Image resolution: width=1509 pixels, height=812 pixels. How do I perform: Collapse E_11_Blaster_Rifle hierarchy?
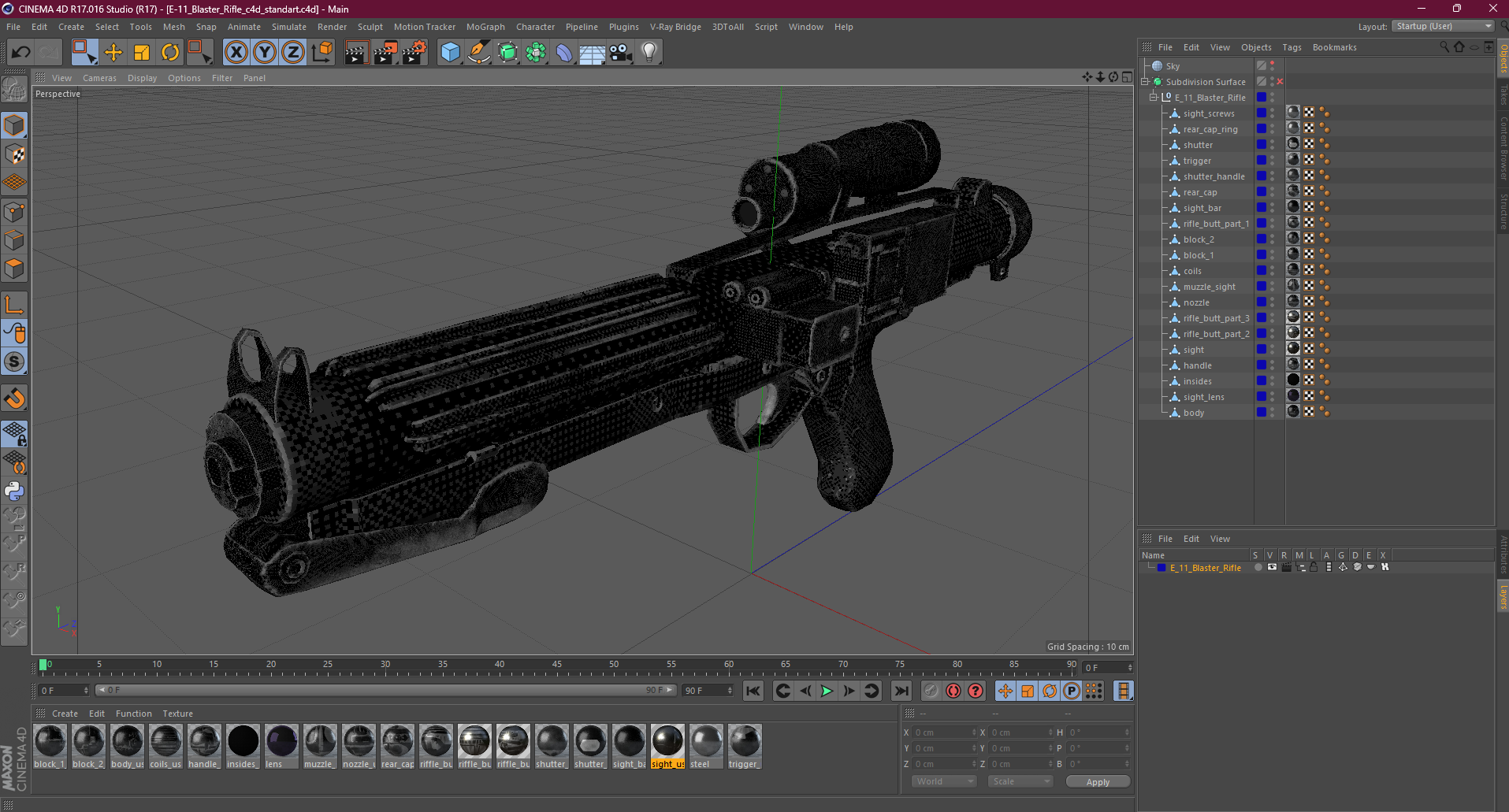point(1154,98)
